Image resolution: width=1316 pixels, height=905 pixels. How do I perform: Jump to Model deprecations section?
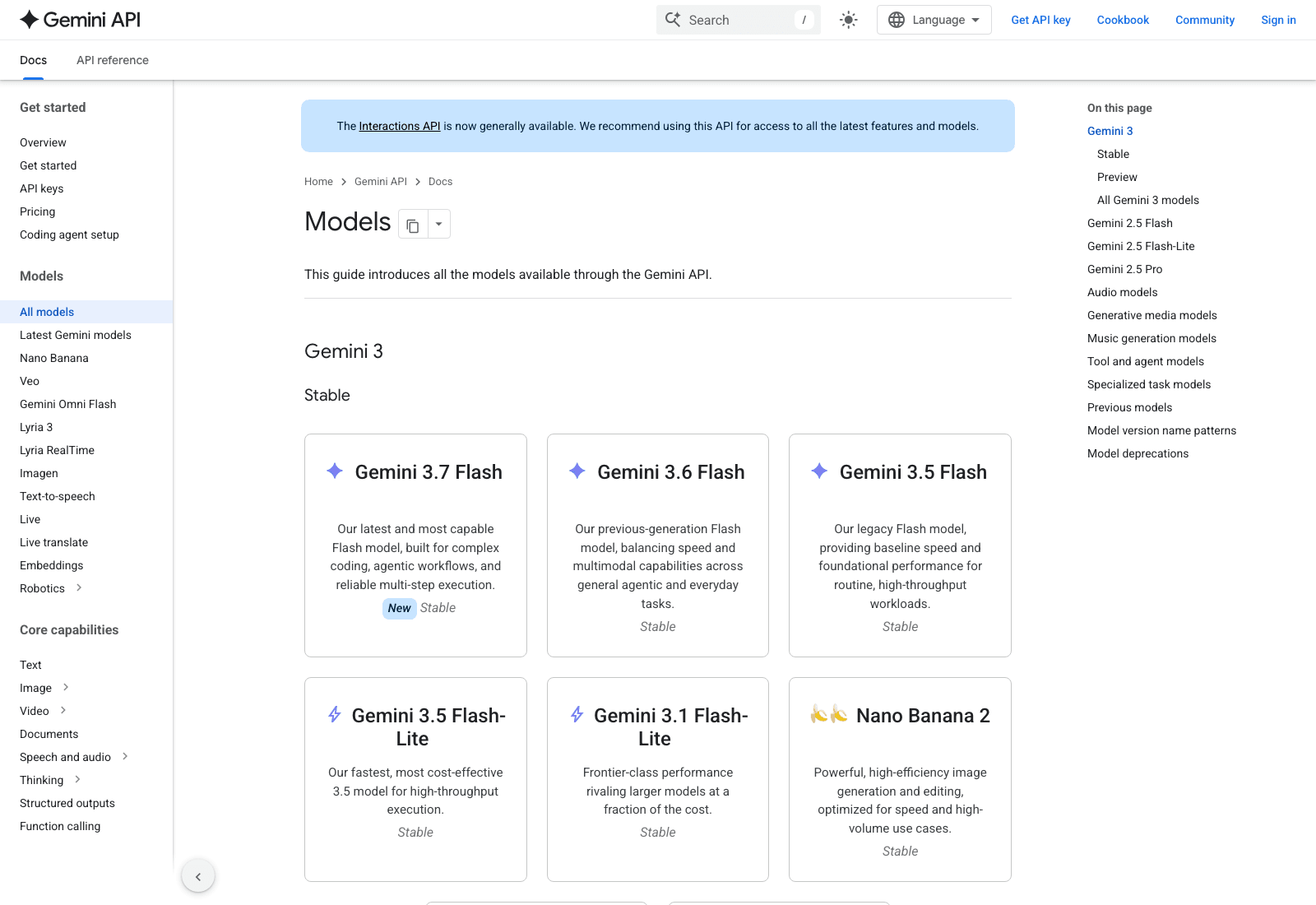coord(1138,453)
